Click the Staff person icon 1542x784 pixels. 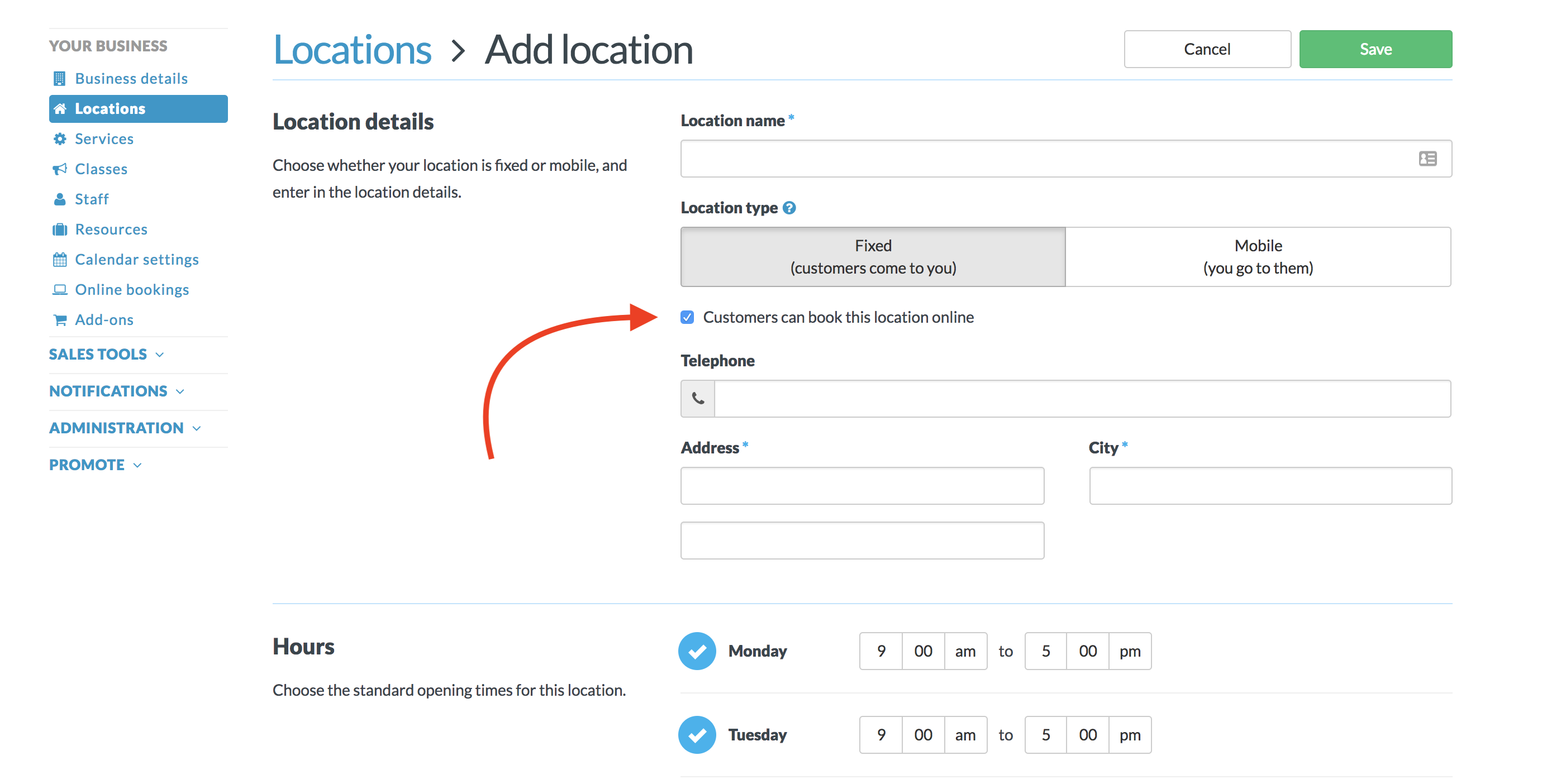pos(60,199)
